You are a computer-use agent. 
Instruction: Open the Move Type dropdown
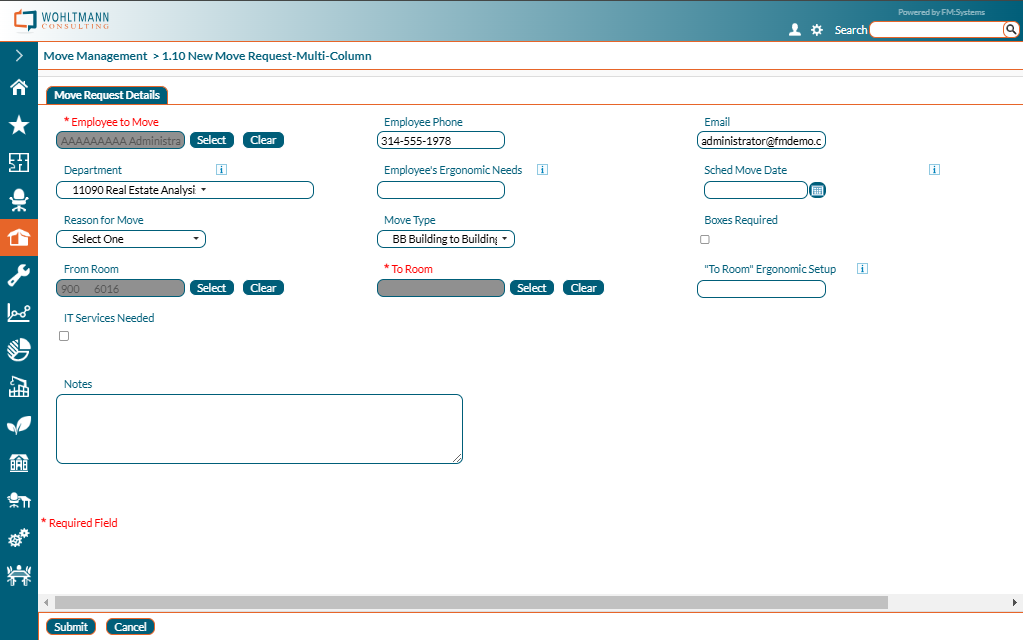446,239
